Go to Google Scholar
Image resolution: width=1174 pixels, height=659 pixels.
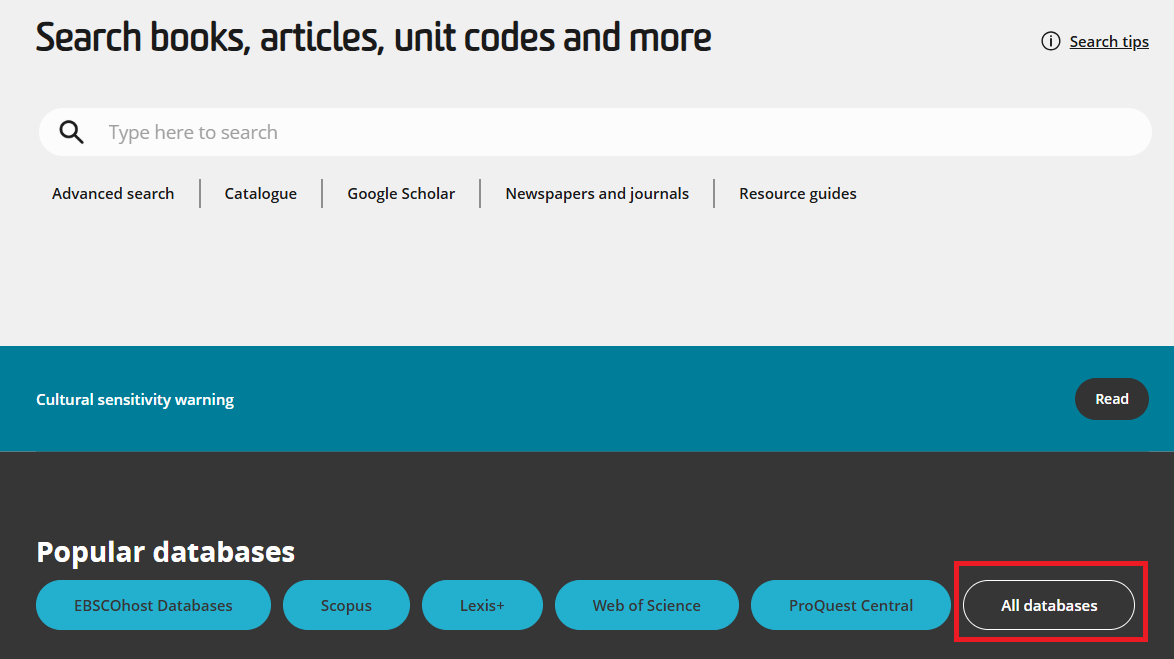tap(401, 194)
